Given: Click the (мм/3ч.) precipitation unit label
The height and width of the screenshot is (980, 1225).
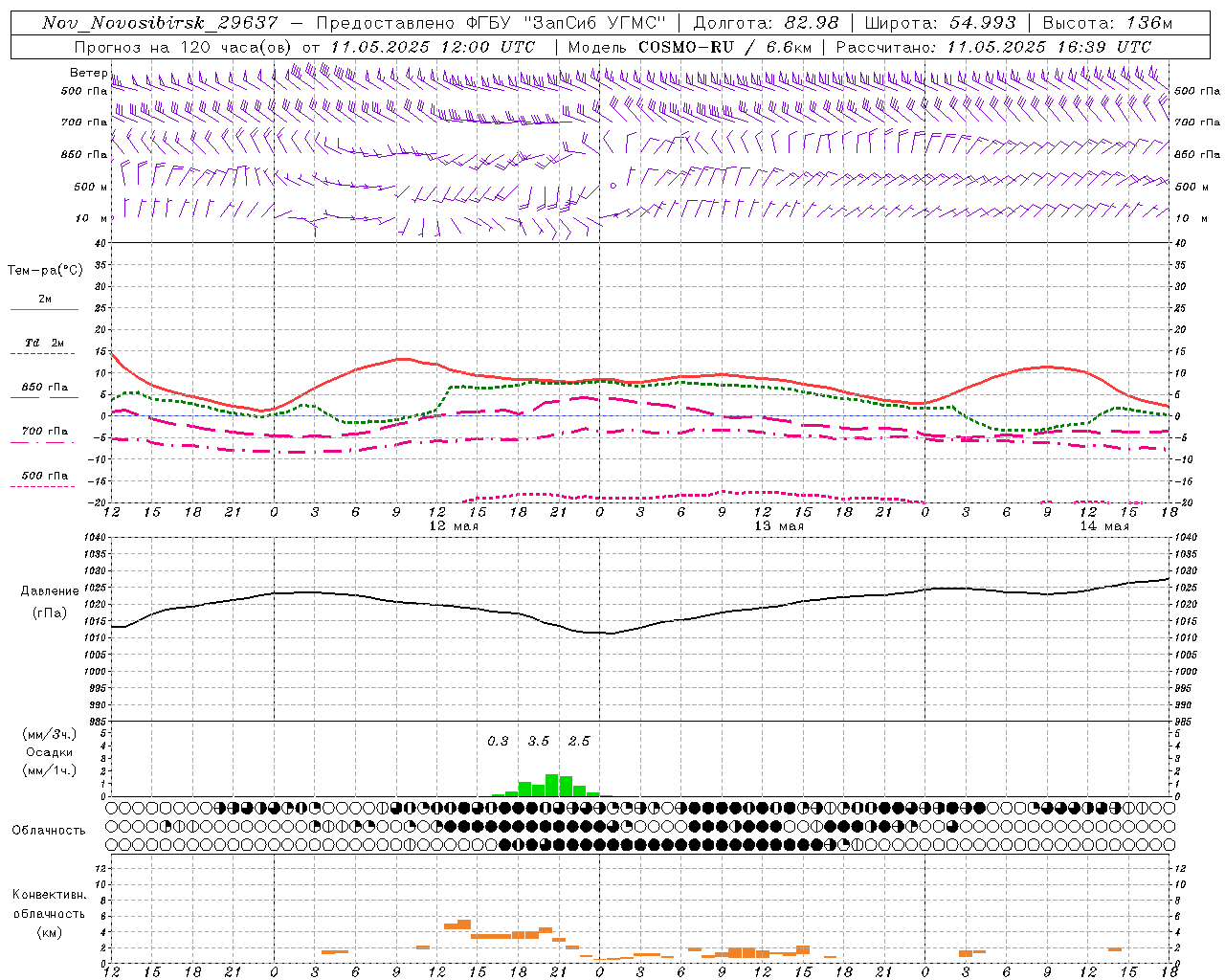Looking at the screenshot, I should click(x=50, y=734).
